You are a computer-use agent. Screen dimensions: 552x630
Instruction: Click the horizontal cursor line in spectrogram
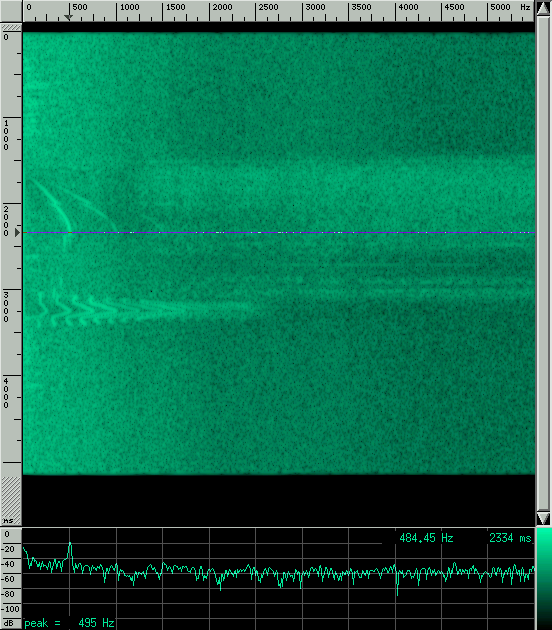279,232
